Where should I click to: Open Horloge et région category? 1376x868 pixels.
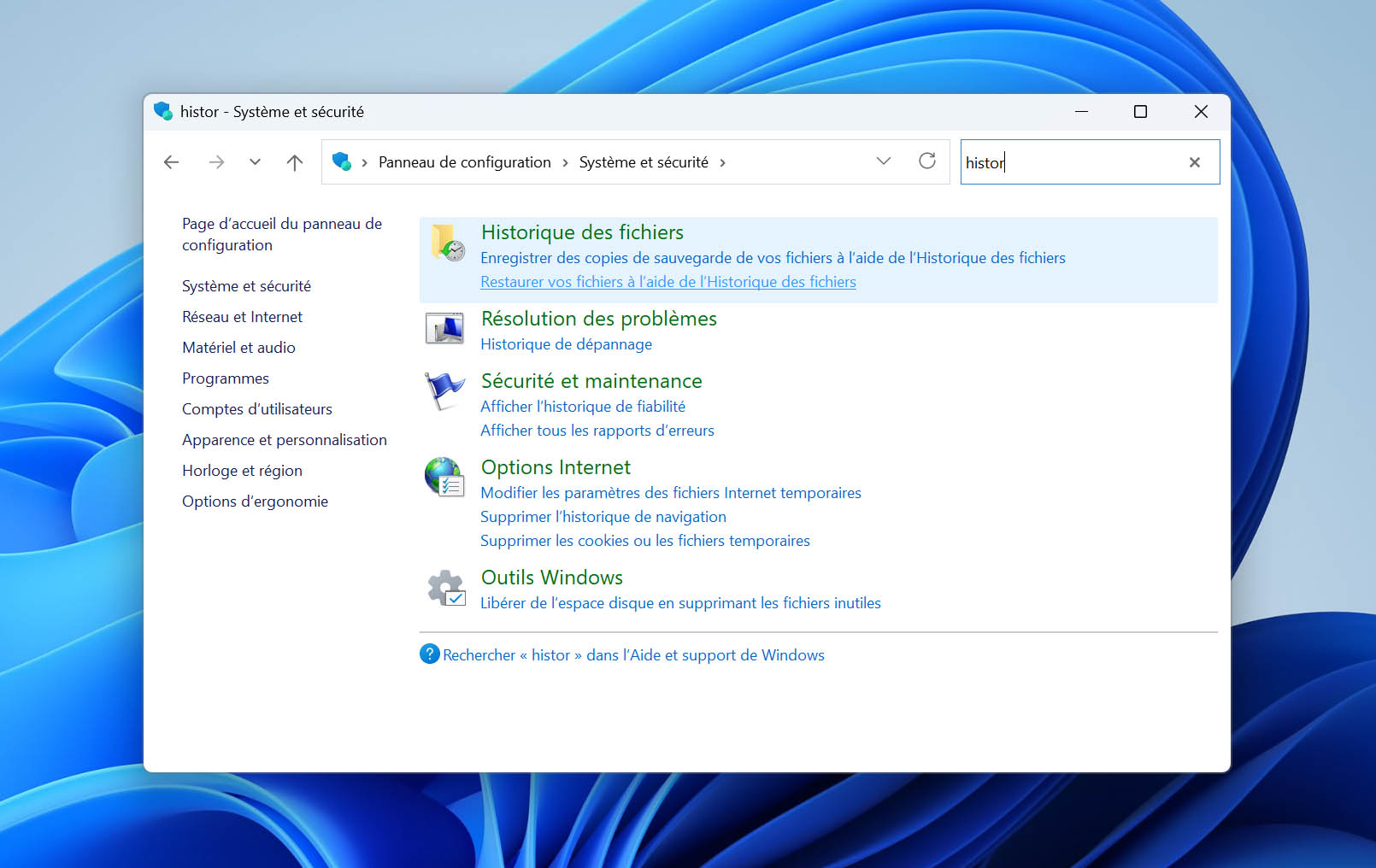[242, 471]
